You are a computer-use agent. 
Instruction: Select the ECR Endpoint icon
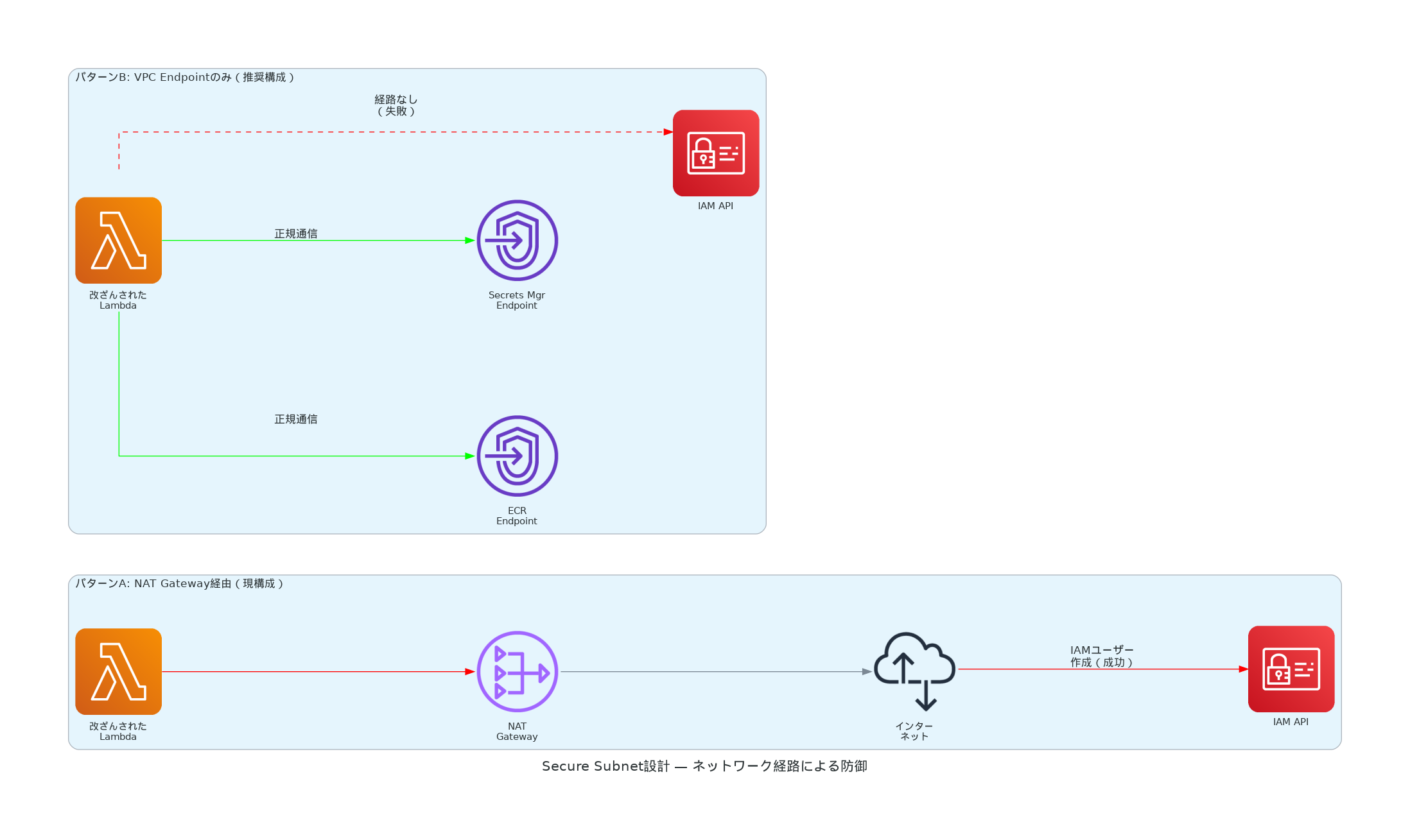click(517, 456)
